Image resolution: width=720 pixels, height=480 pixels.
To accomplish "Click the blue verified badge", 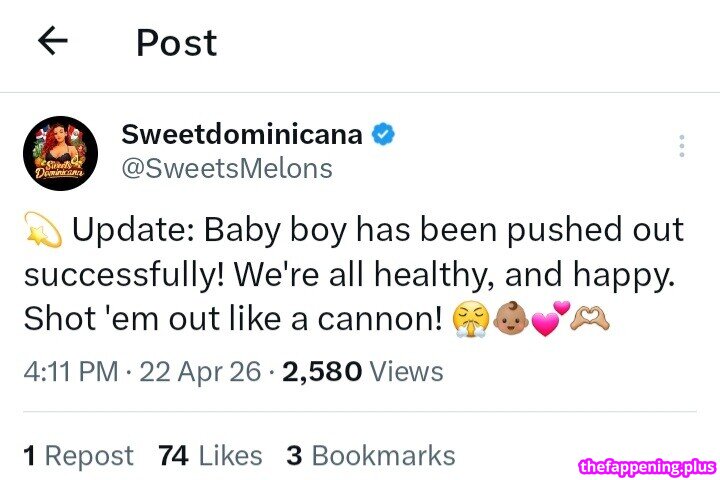I will (x=383, y=133).
